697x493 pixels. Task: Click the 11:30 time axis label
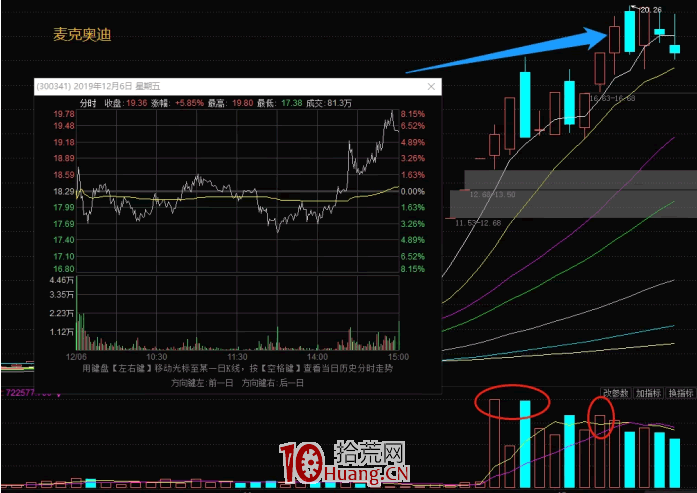237,357
